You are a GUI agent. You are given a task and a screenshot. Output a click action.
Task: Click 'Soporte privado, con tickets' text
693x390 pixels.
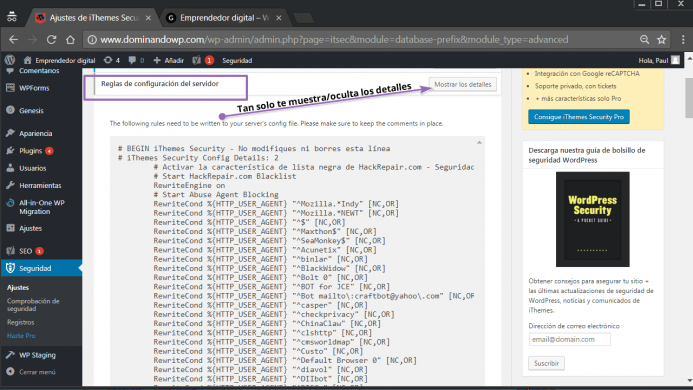pyautogui.click(x=575, y=86)
